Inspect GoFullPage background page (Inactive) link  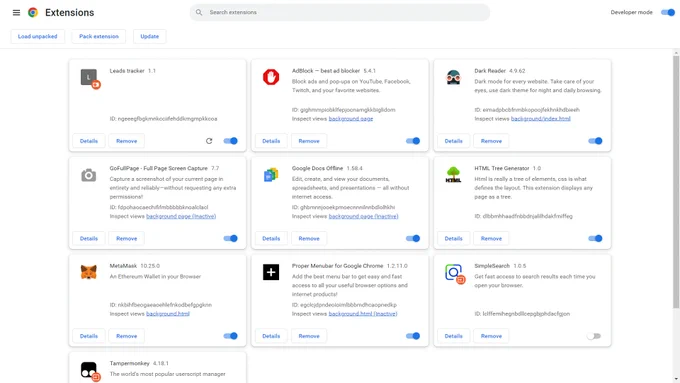tap(181, 216)
